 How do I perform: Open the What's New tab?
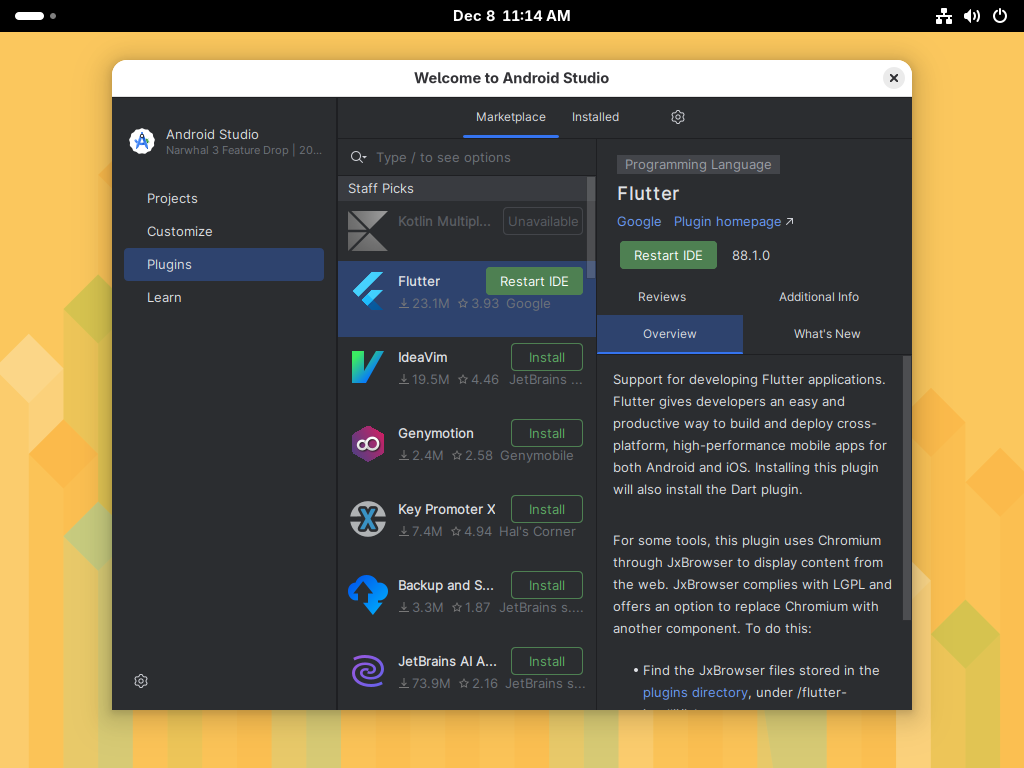pos(827,334)
